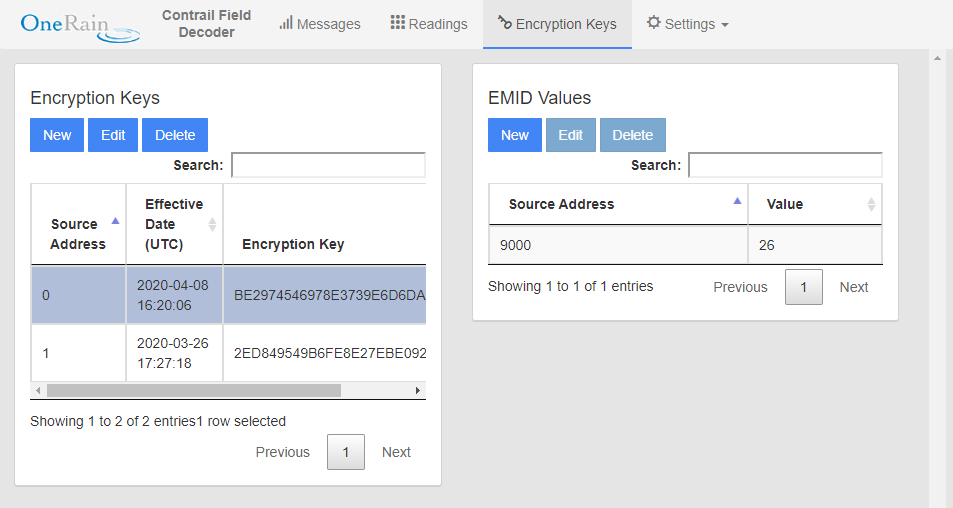This screenshot has width=953, height=508.
Task: Delete the selected encryption key
Action: (175, 135)
